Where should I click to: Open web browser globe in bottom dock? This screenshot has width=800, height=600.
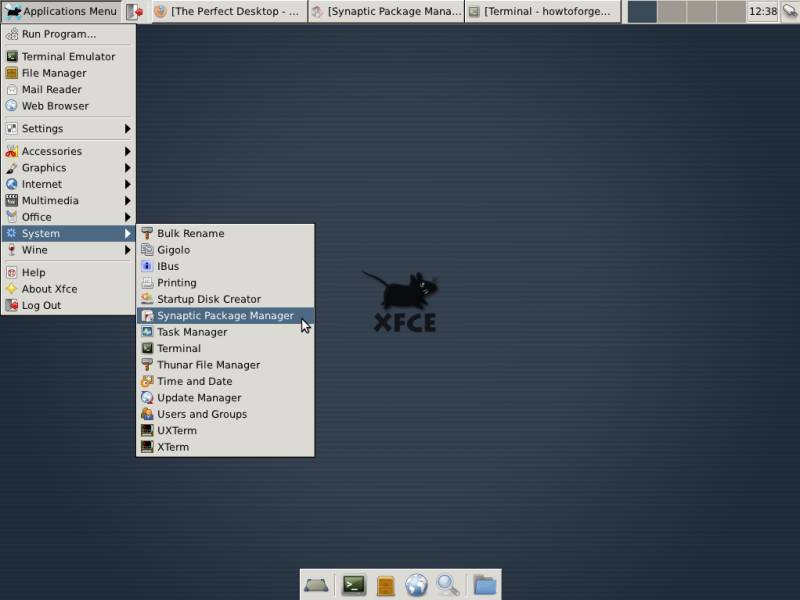pyautogui.click(x=416, y=585)
